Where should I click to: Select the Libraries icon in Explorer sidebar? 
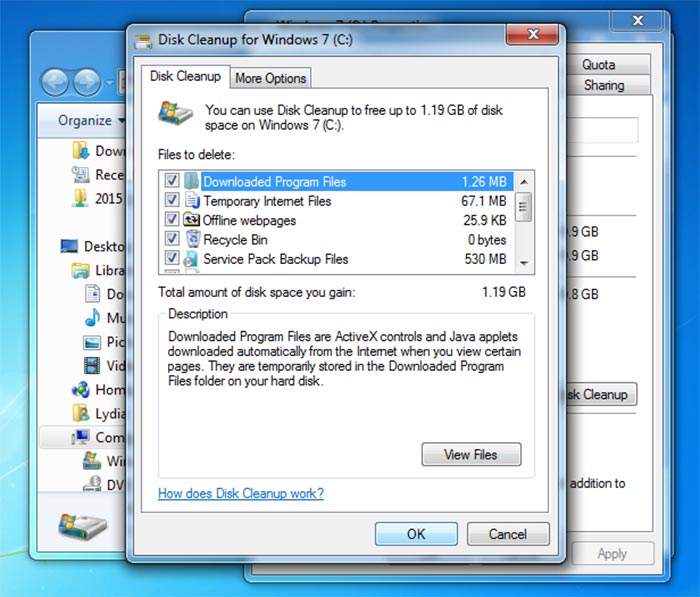80,270
